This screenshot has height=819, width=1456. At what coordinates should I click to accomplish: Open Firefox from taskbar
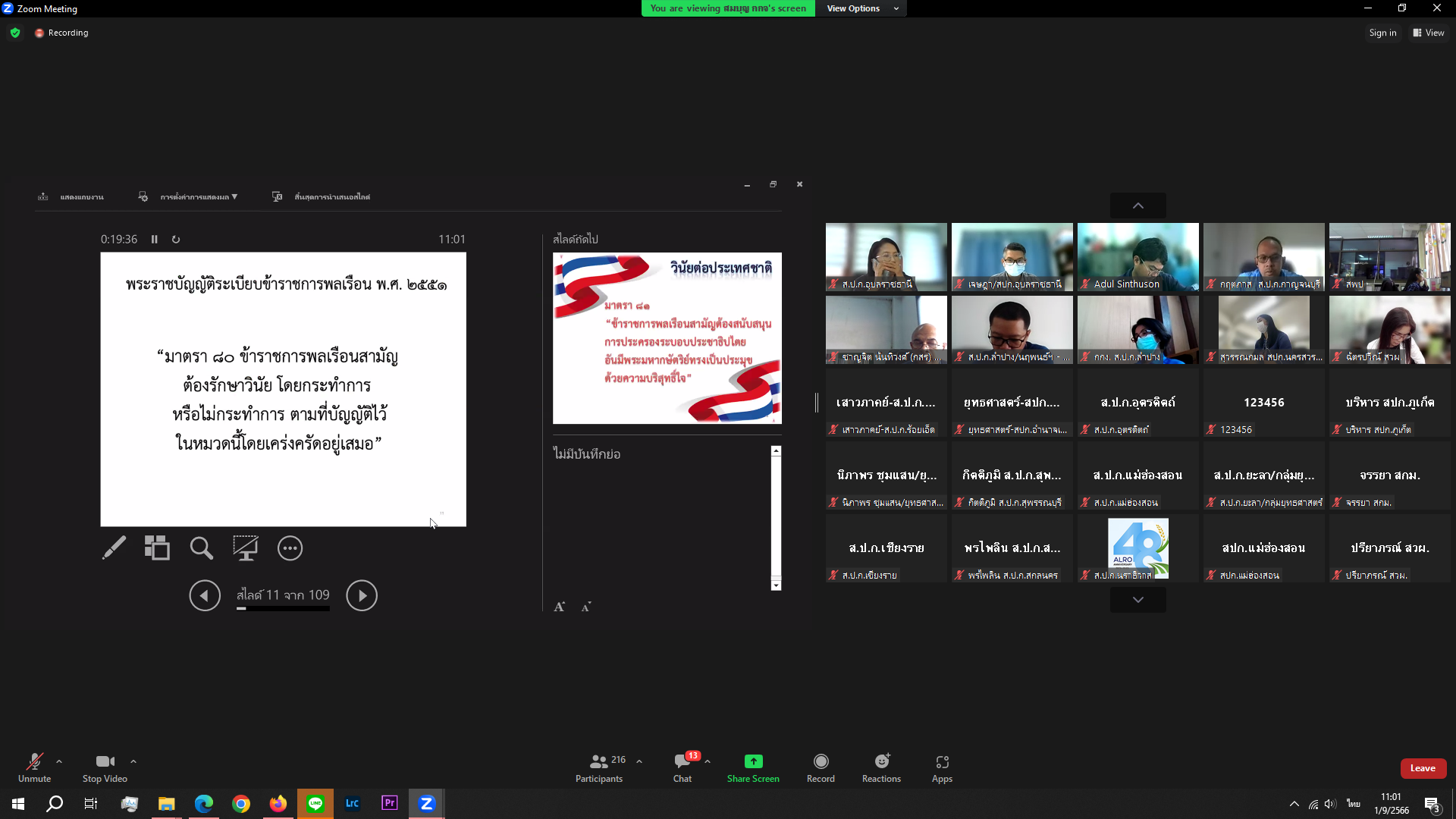pos(278,804)
